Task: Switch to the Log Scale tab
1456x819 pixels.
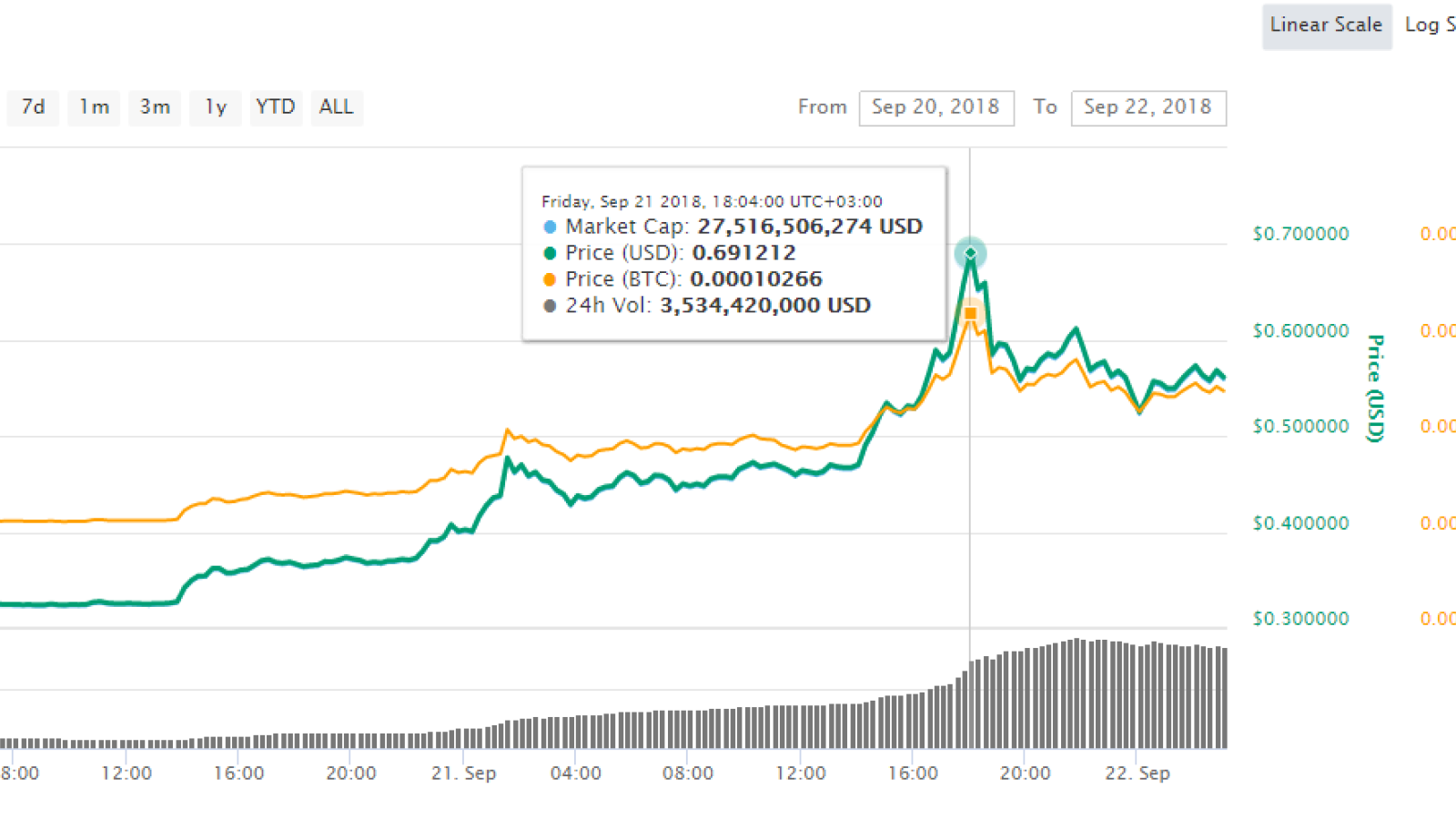Action: coord(1429,25)
